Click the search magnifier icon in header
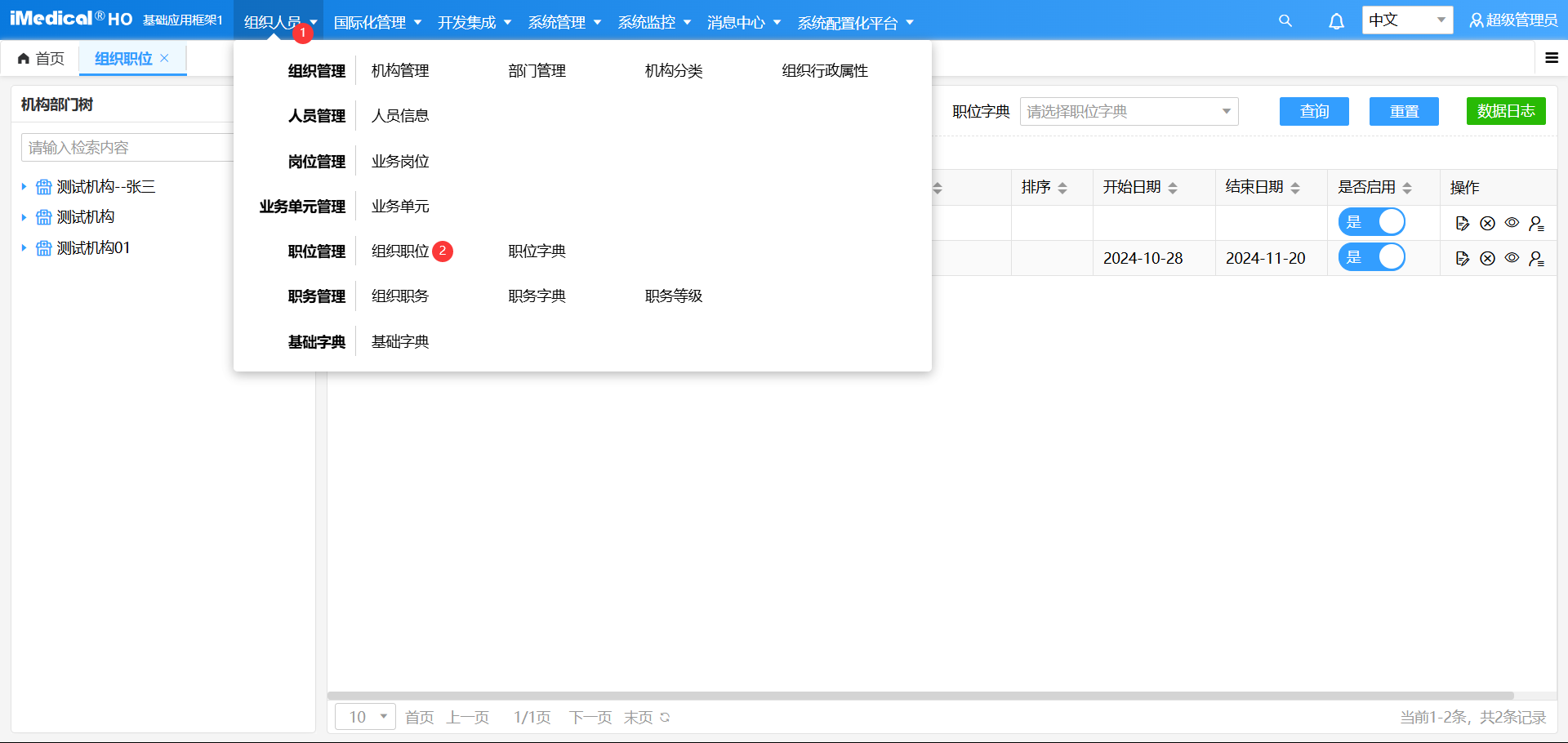Image resolution: width=1568 pixels, height=743 pixels. click(x=1285, y=21)
